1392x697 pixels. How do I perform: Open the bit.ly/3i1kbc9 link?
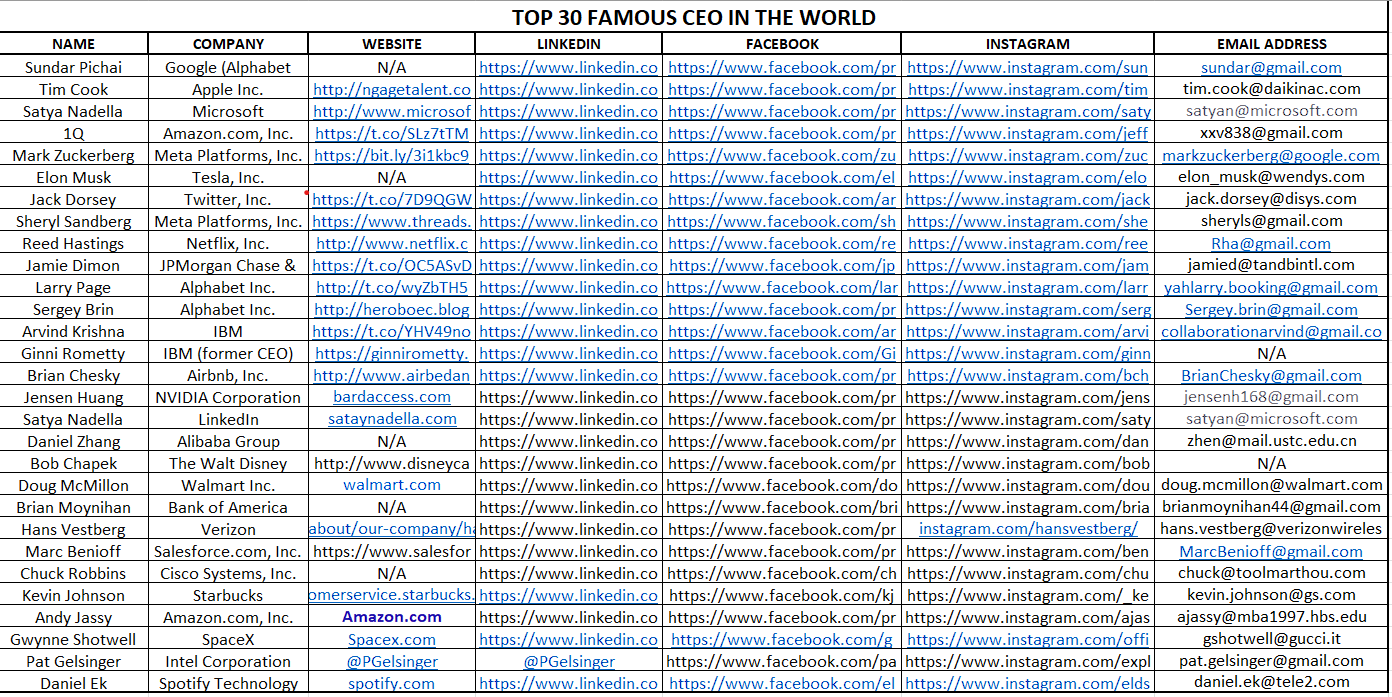tap(392, 155)
